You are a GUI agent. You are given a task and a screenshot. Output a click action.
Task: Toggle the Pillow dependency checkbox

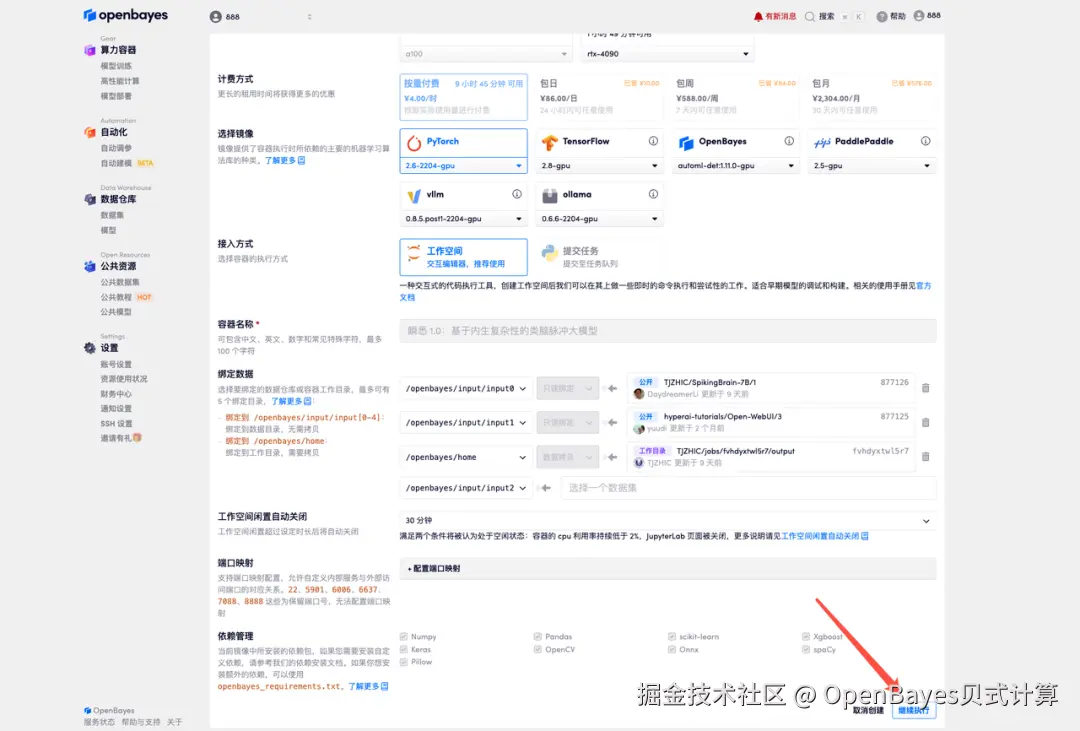pyautogui.click(x=404, y=662)
